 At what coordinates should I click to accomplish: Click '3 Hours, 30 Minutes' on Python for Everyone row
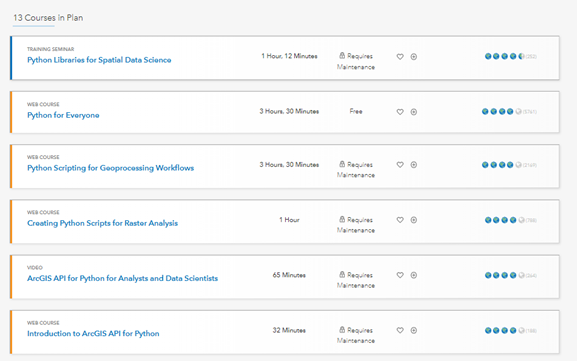[289, 112]
